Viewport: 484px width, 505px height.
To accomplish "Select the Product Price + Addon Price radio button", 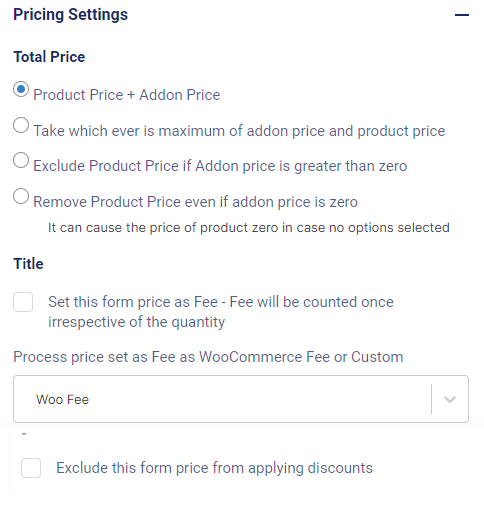I will [x=21, y=90].
